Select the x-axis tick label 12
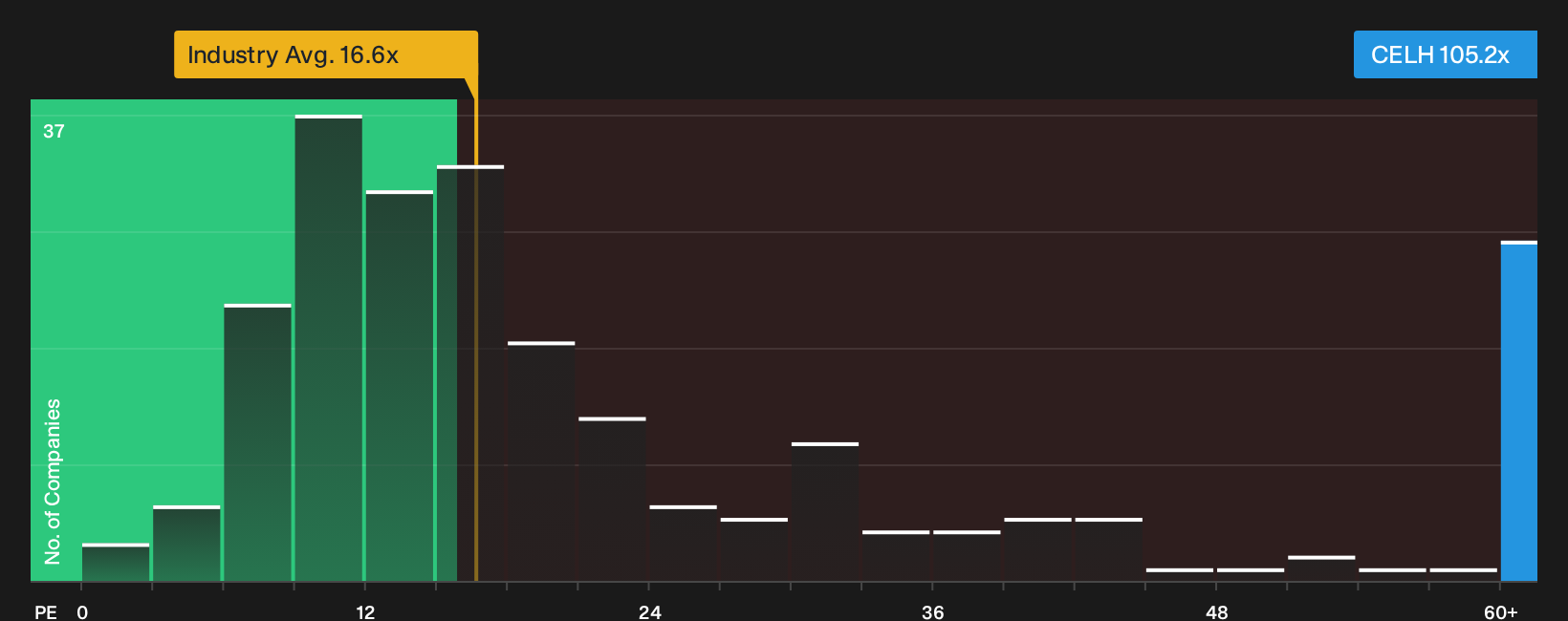The width and height of the screenshot is (1568, 621). [x=365, y=612]
